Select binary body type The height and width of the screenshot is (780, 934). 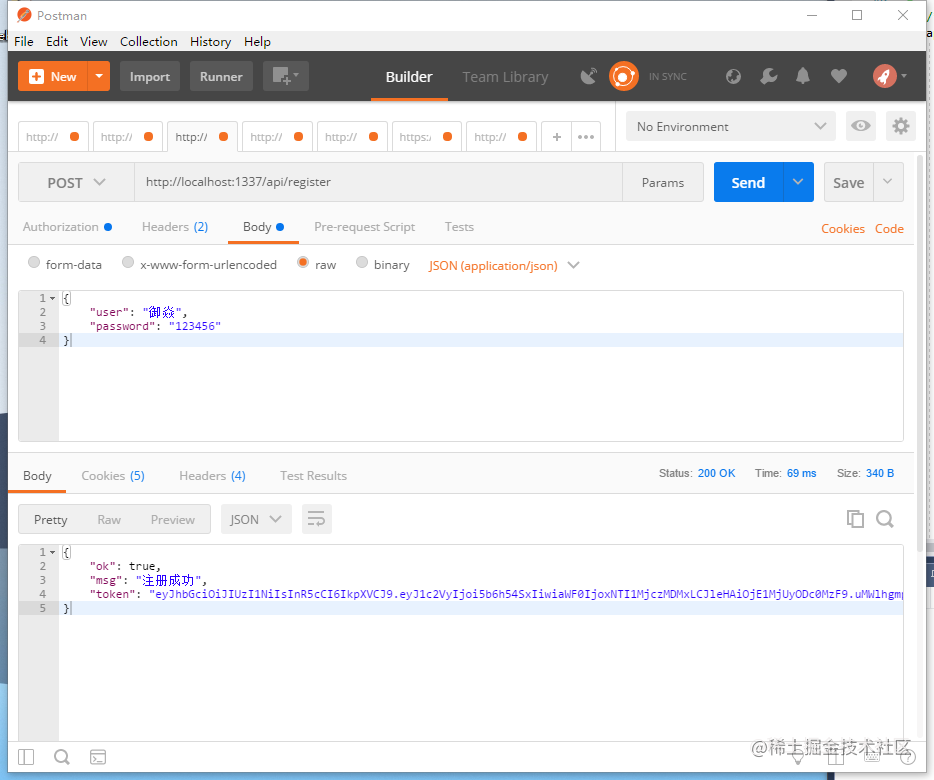coord(362,262)
